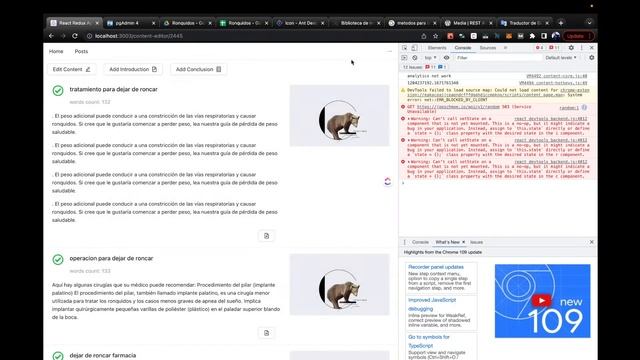Screen dimensions: 640x360
Task: Open a new browser tab
Action: (561, 23)
